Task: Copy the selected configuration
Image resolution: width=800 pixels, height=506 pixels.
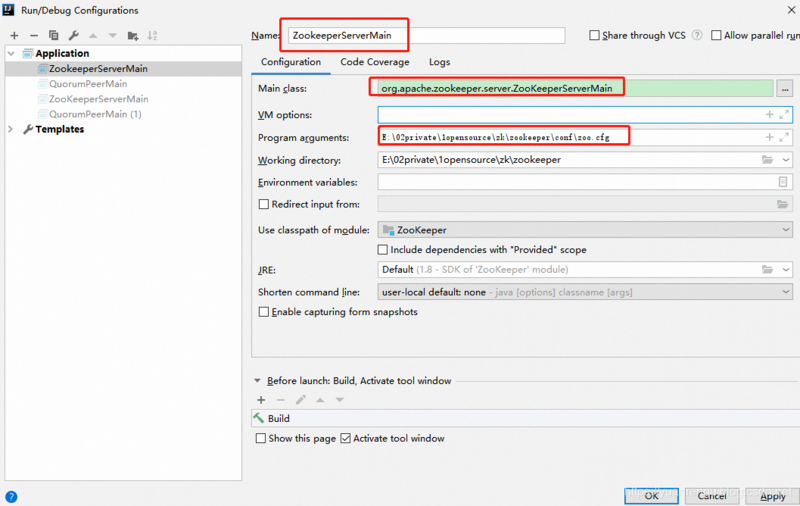Action: click(54, 35)
